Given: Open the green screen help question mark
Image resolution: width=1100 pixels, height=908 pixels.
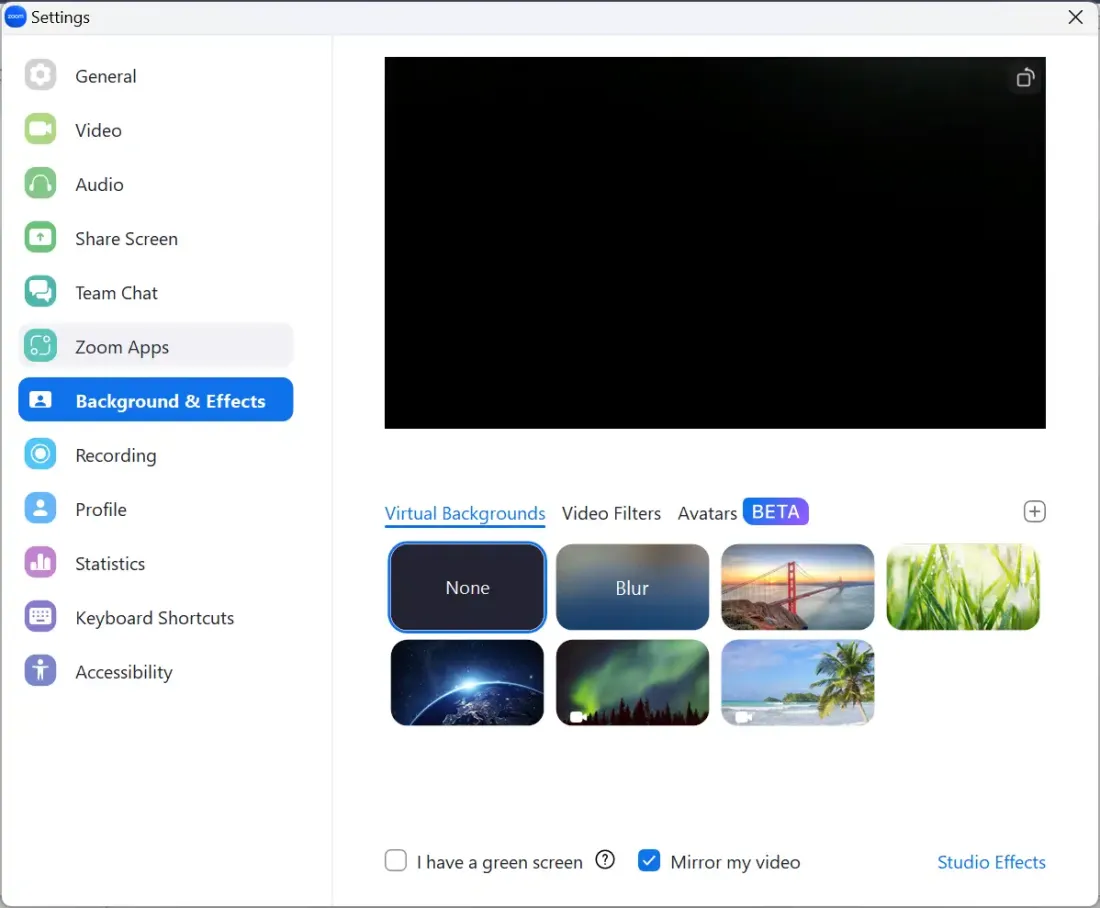Looking at the screenshot, I should click(605, 860).
